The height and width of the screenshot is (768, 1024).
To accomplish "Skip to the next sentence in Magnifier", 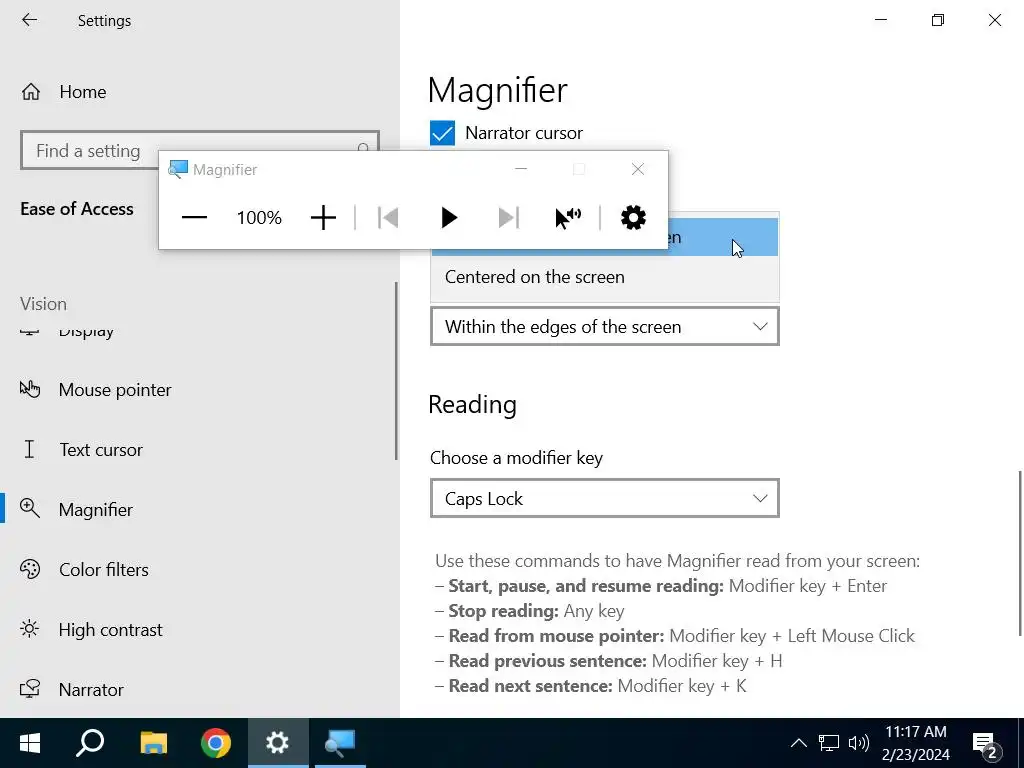I will click(508, 217).
